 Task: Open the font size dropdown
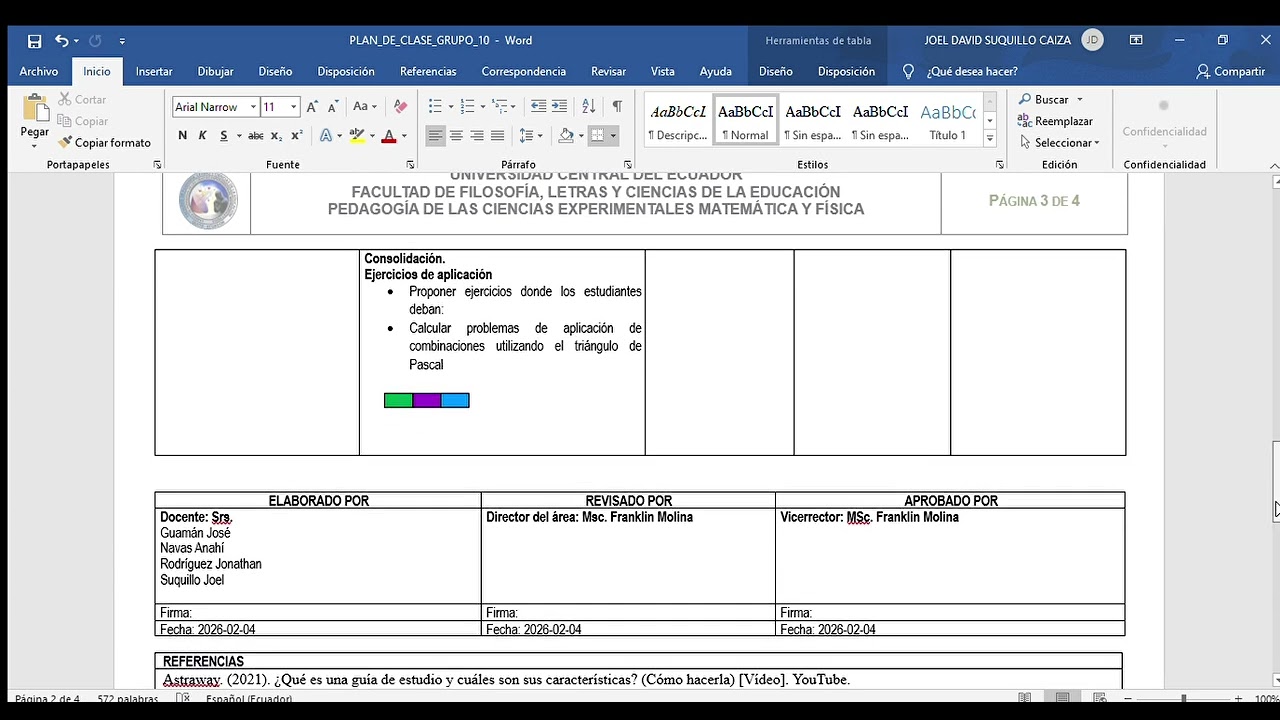(x=293, y=107)
